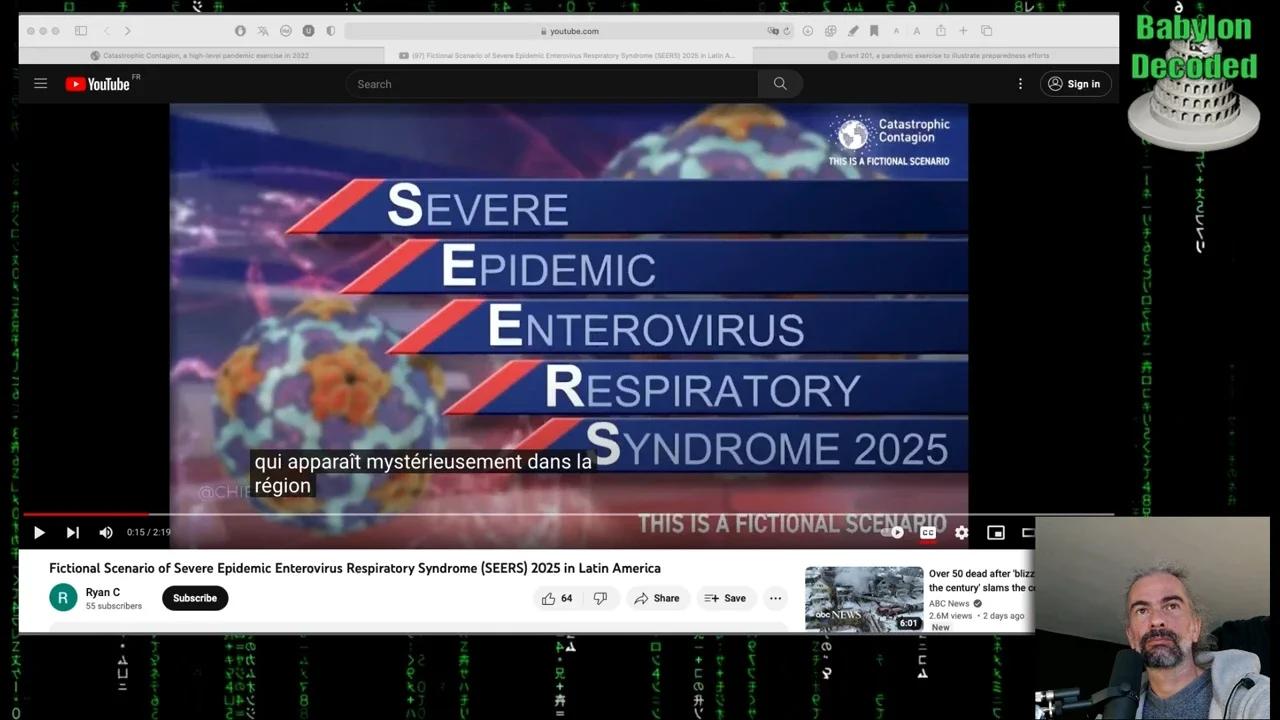Decrease text size with small A
1280x720 pixels.
[x=896, y=31]
